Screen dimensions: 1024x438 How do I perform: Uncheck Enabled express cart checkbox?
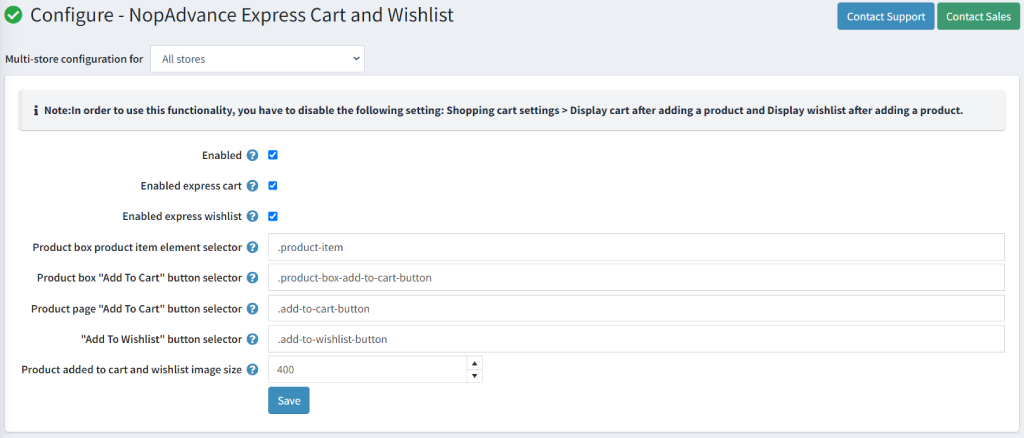tap(273, 186)
